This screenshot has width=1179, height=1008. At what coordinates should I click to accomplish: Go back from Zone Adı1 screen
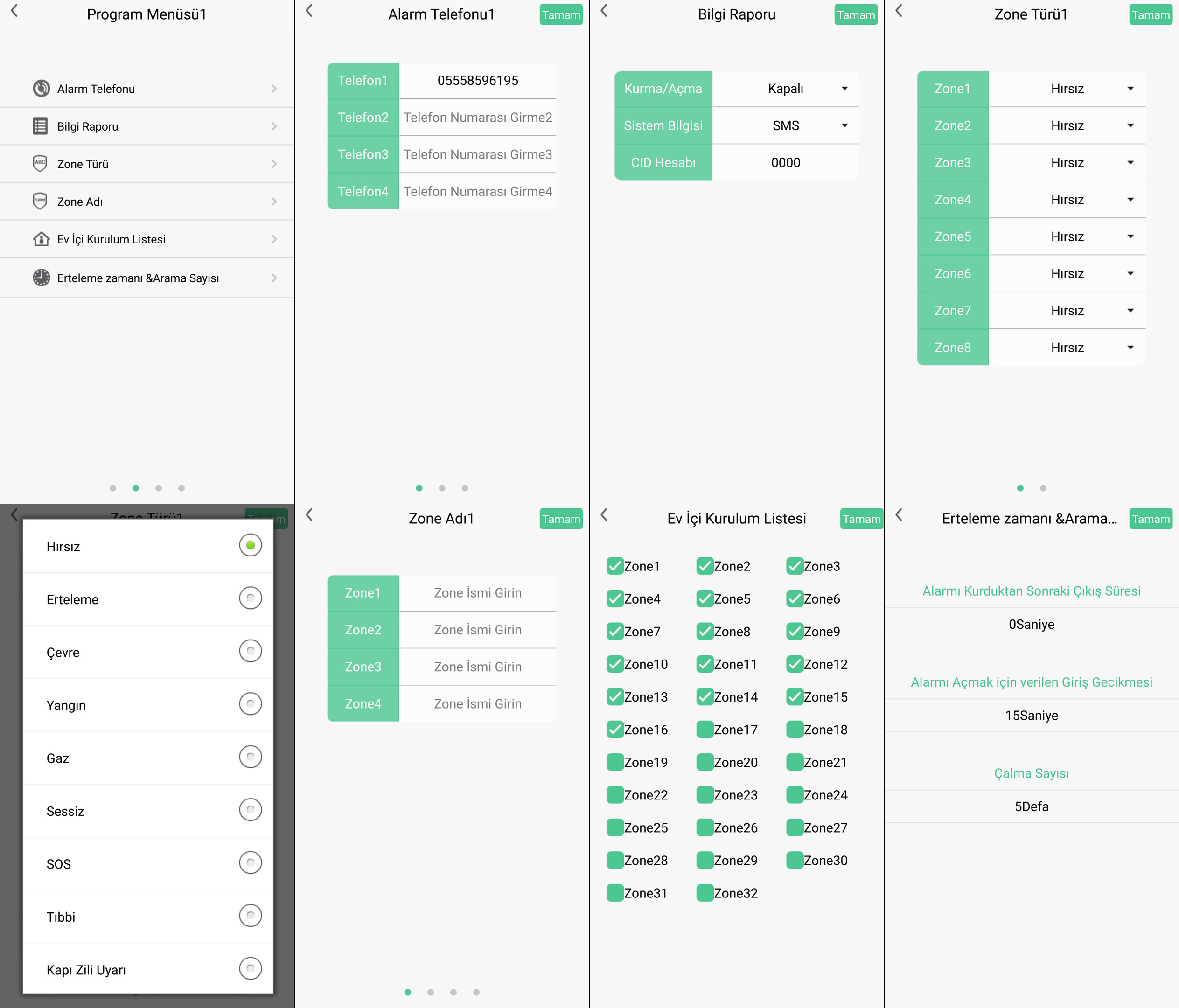click(x=309, y=515)
